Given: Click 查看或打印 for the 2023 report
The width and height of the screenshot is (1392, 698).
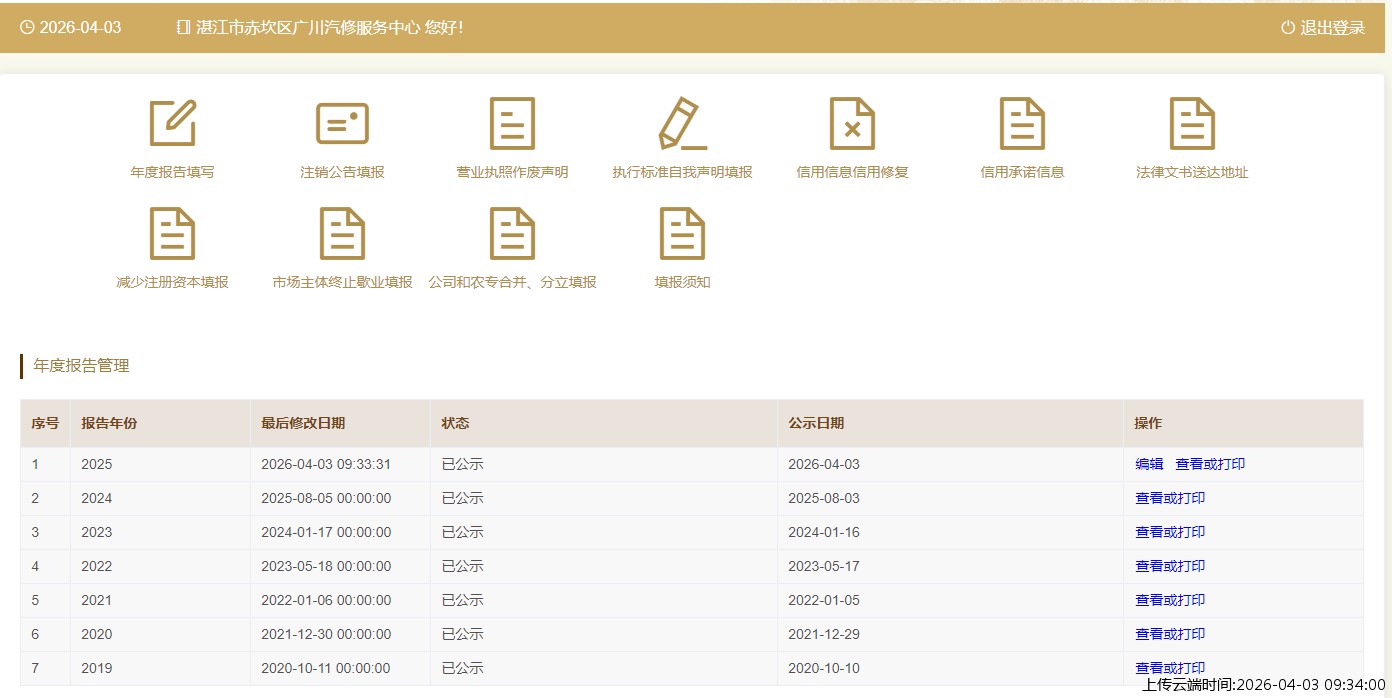Looking at the screenshot, I should click(1170, 532).
